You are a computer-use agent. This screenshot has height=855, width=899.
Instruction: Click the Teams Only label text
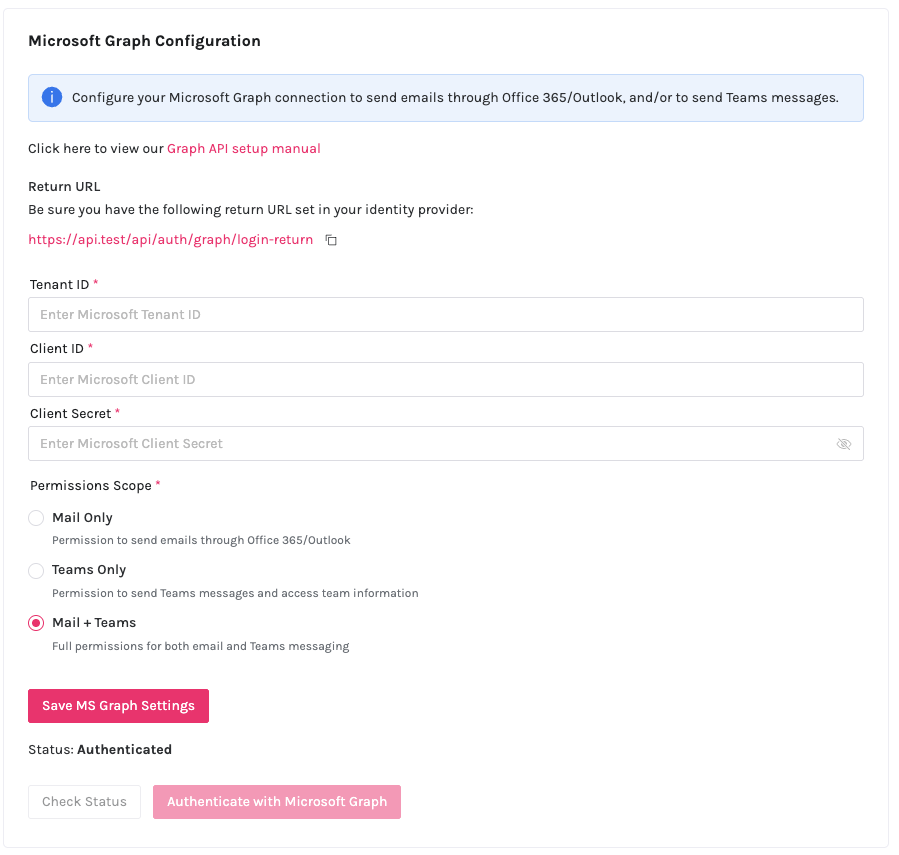pos(89,570)
